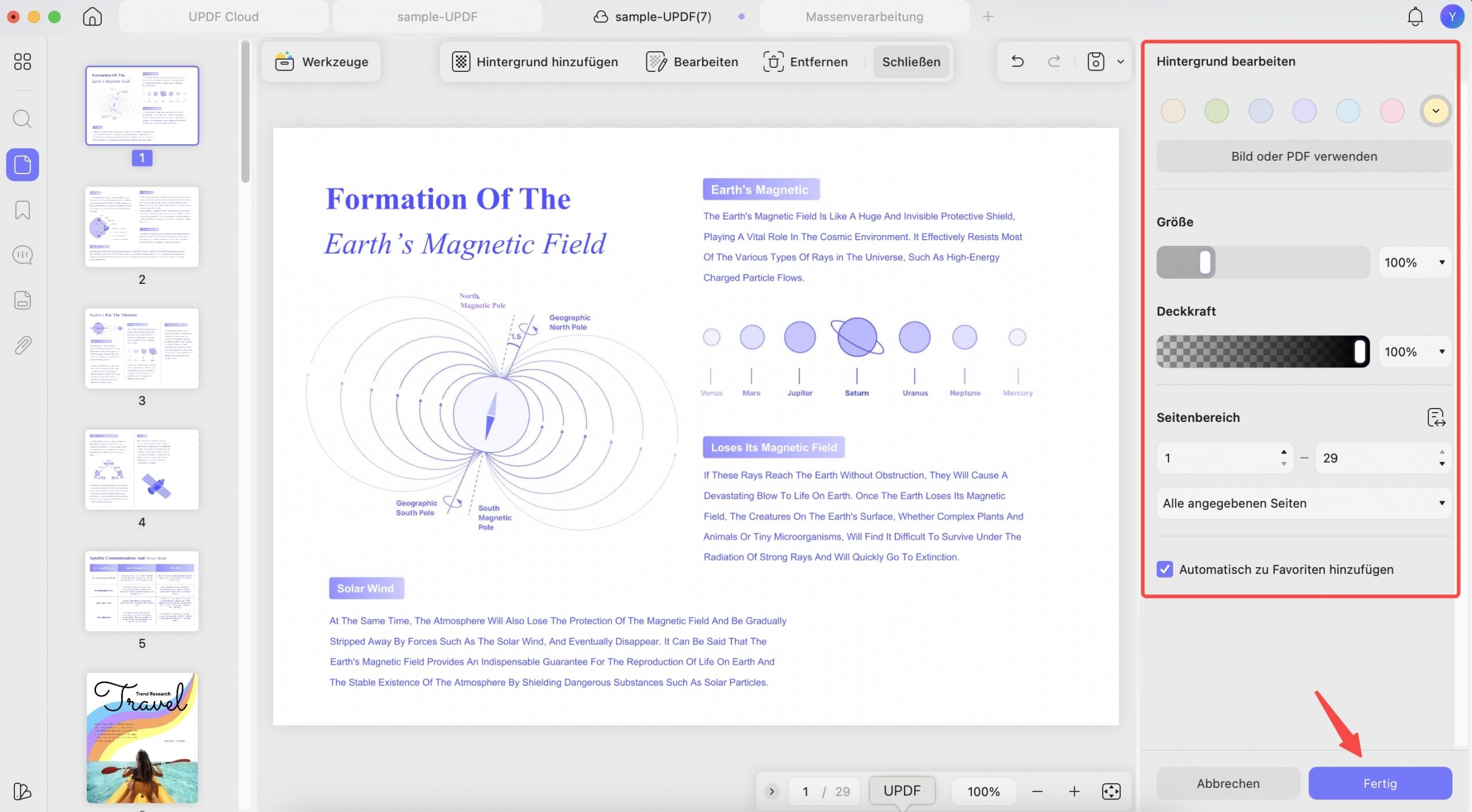Switch to the sample-UPDF tab
The height and width of the screenshot is (812, 1472).
(x=437, y=17)
